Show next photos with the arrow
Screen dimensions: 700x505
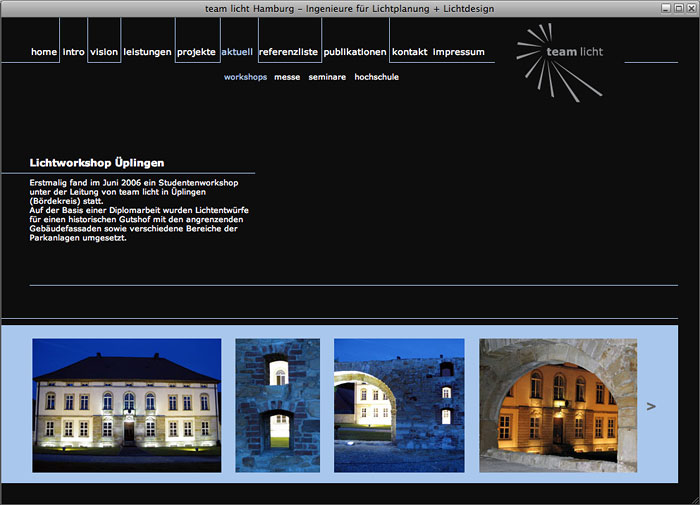tap(651, 406)
